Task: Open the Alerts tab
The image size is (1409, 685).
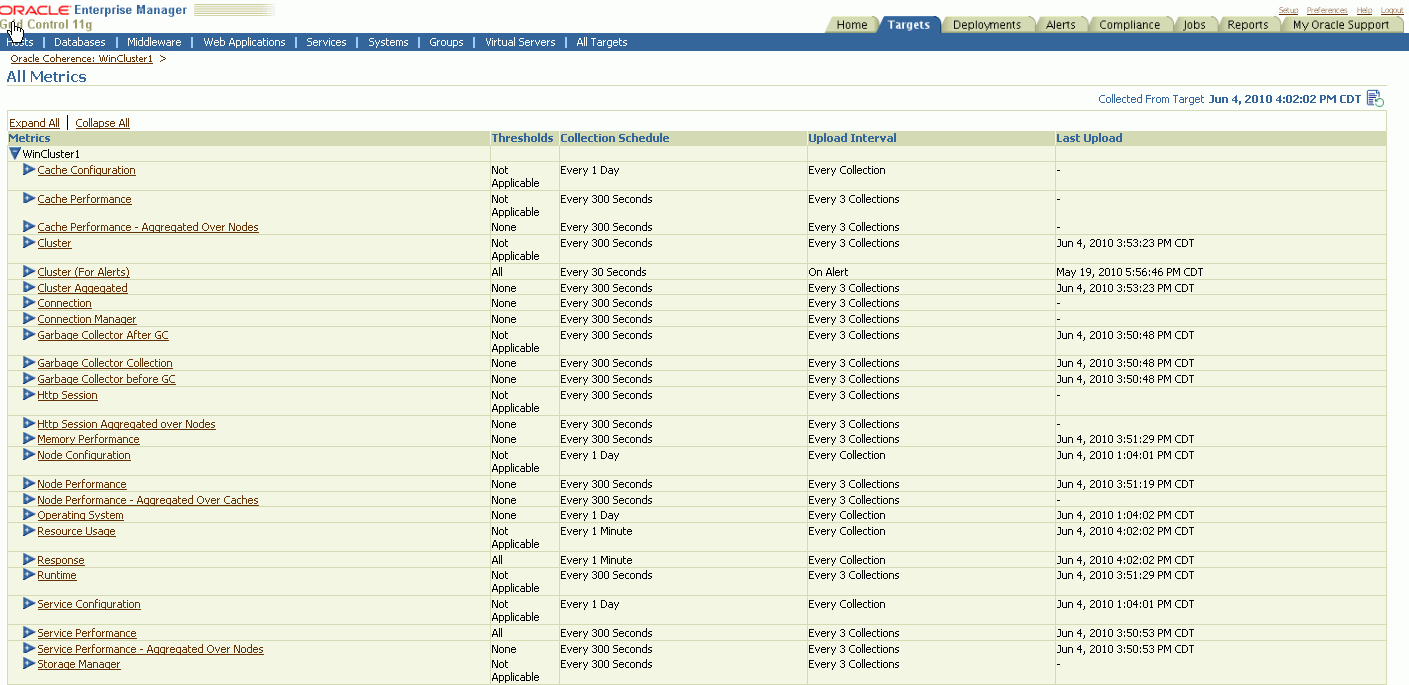Action: (x=1061, y=25)
